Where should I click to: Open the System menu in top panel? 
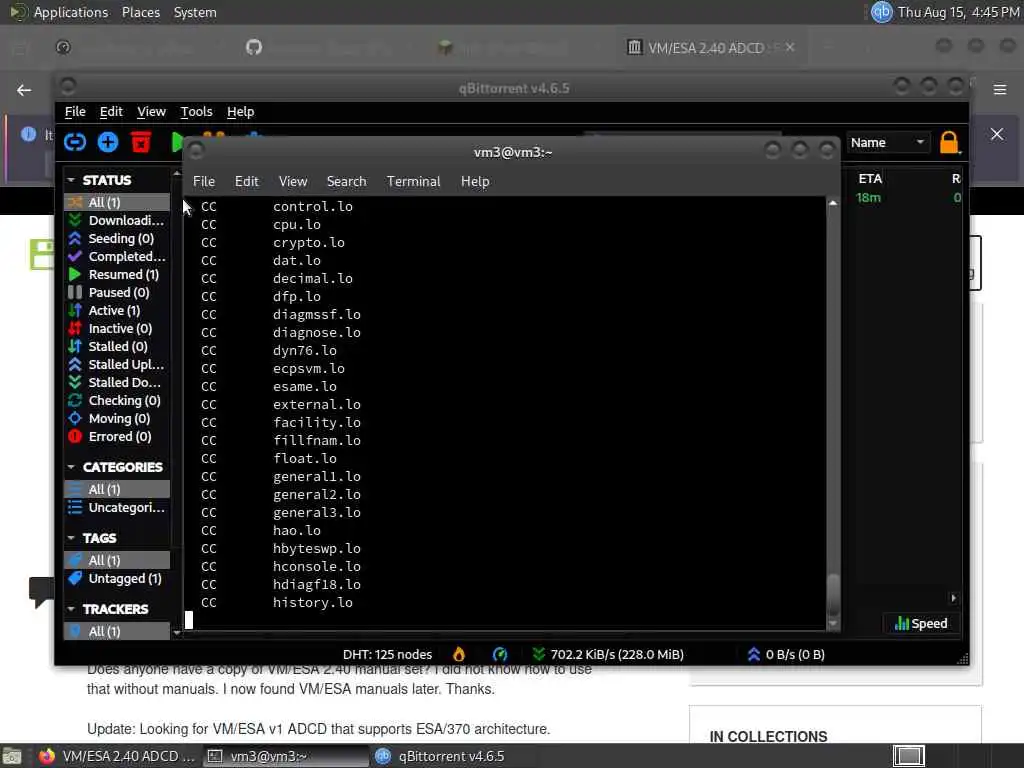pyautogui.click(x=195, y=12)
